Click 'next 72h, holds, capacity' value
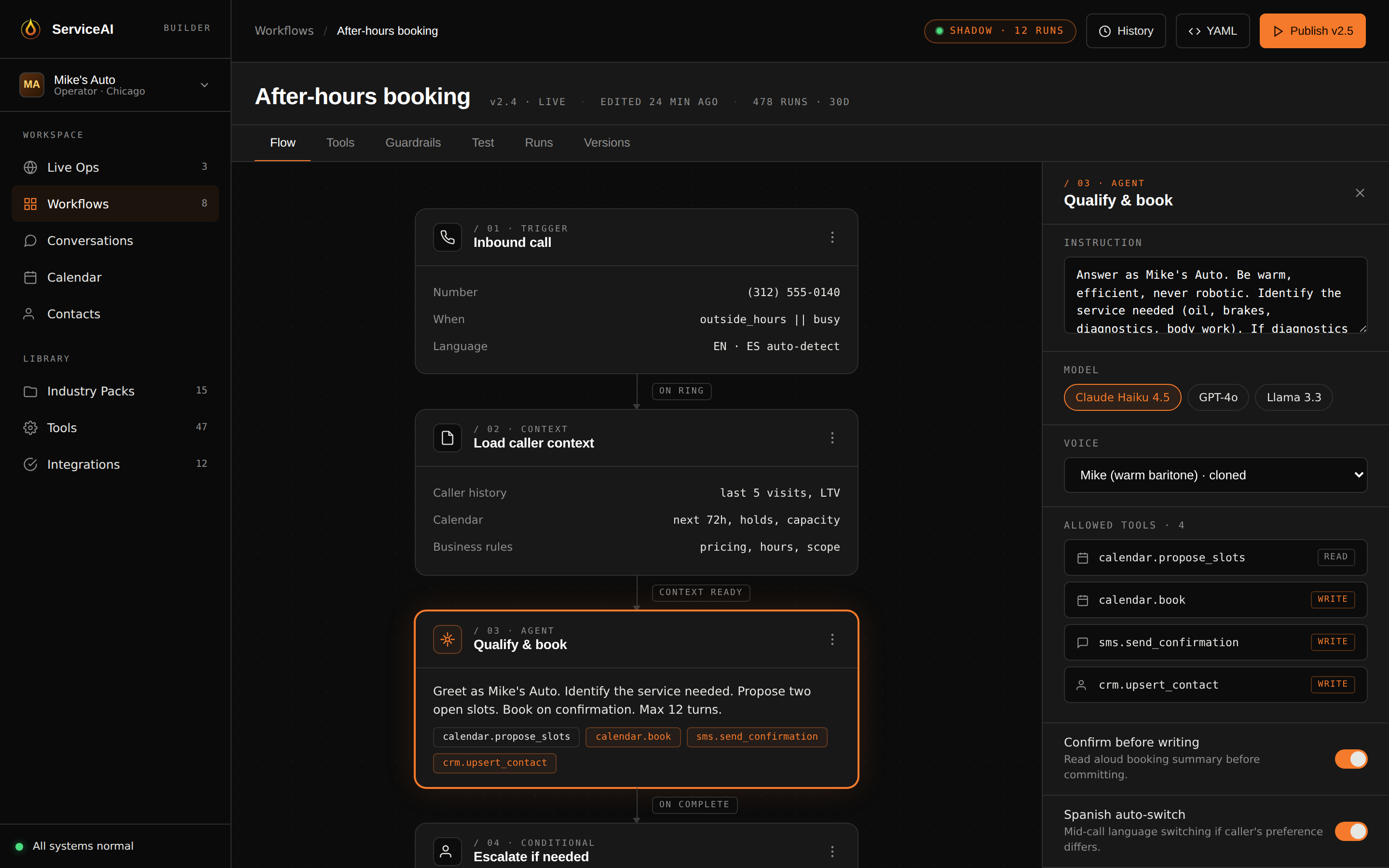Screen dimensions: 1389x868 tap(757, 519)
